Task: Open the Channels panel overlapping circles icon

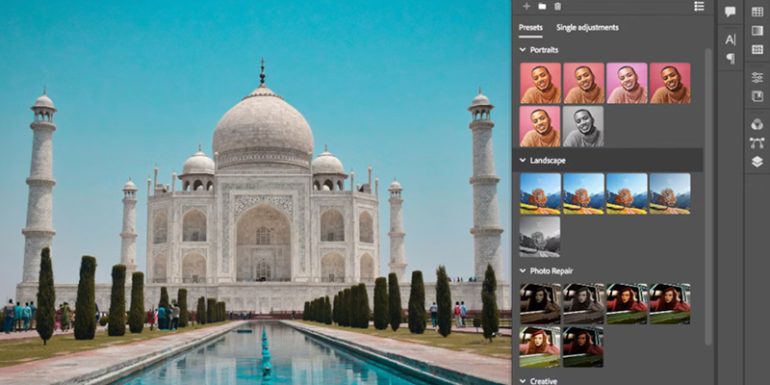Action: coord(757,124)
